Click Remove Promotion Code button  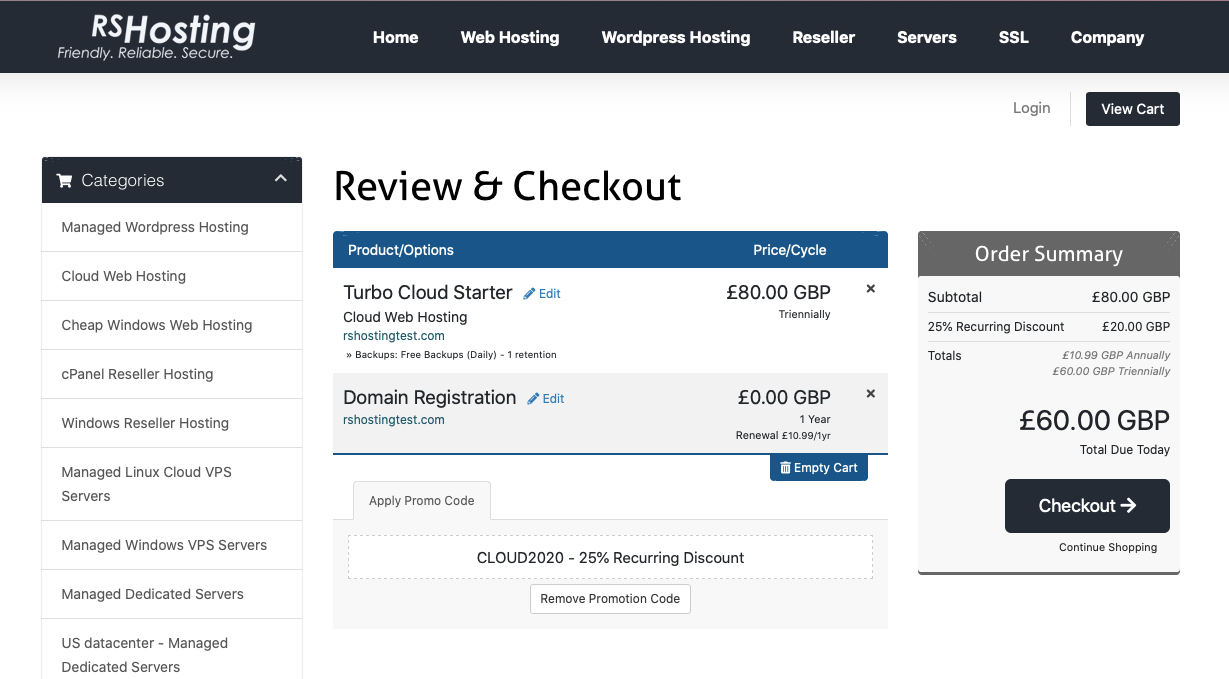[x=610, y=599]
